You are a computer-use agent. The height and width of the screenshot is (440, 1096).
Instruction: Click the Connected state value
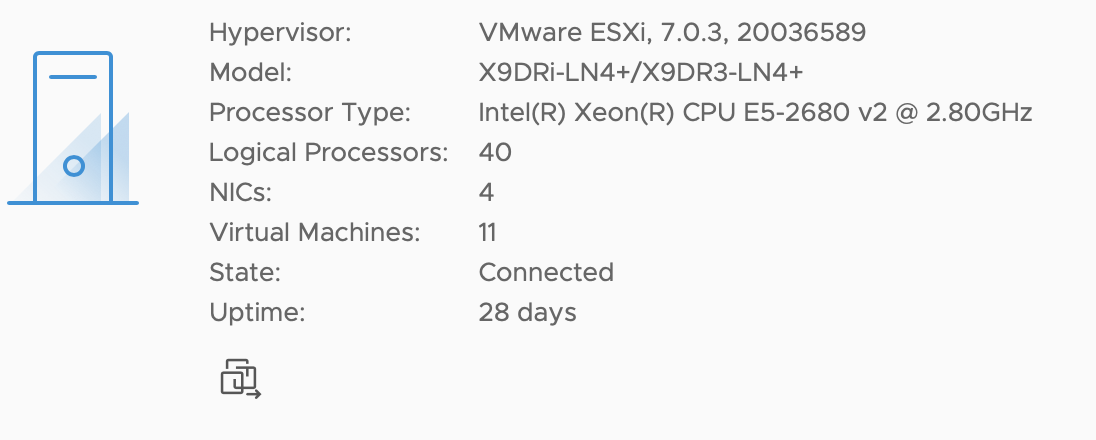click(547, 271)
